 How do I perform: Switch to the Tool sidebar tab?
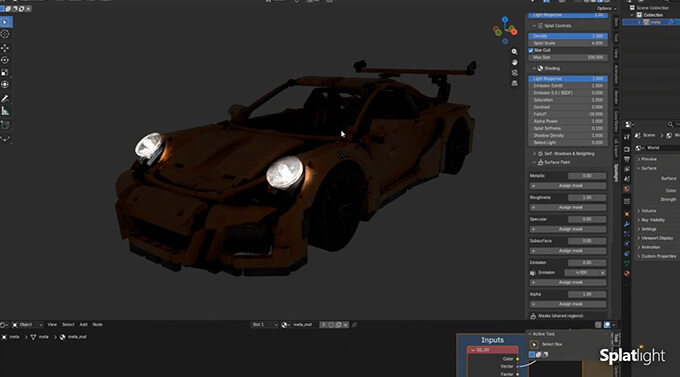616,38
